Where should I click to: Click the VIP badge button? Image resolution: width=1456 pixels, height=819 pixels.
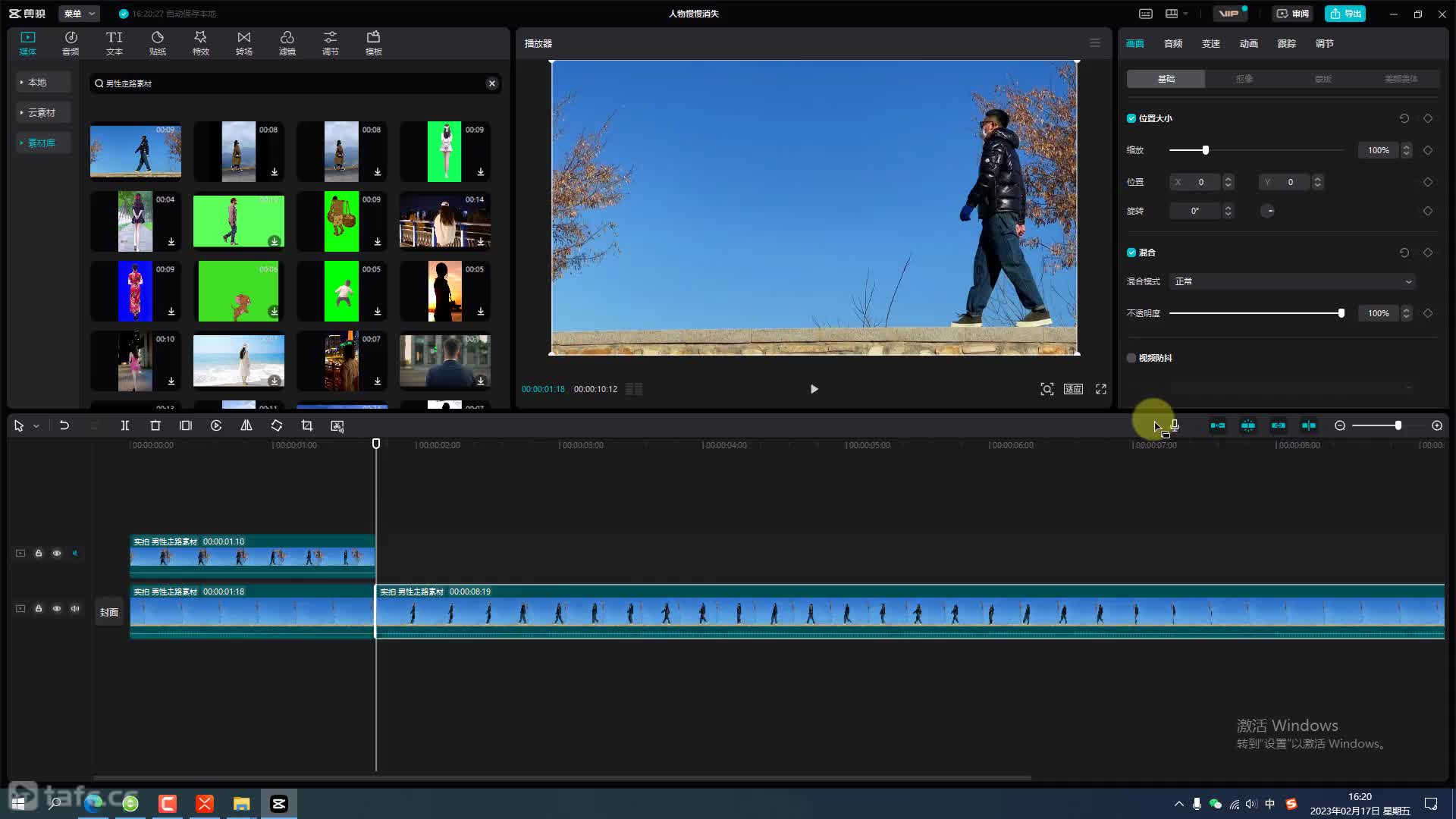point(1231,14)
